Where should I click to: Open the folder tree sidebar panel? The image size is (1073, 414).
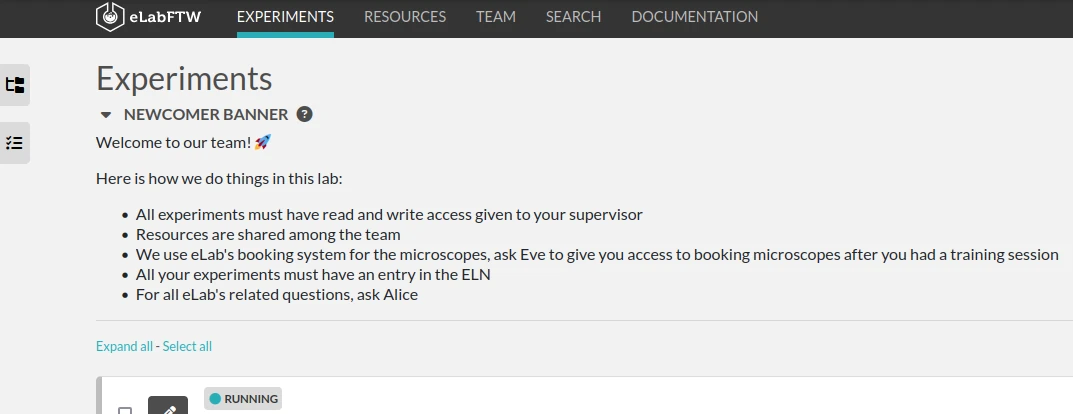[x=15, y=85]
